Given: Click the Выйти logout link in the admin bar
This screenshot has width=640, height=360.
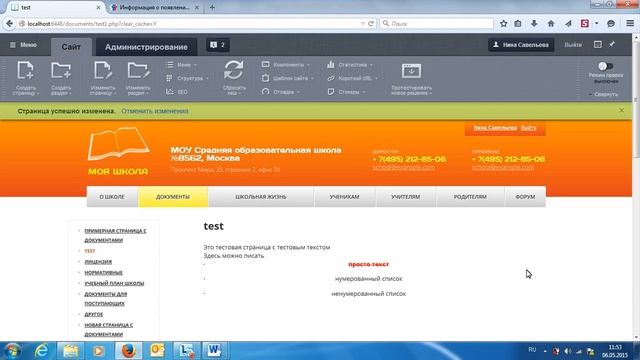Looking at the screenshot, I should coord(573,45).
